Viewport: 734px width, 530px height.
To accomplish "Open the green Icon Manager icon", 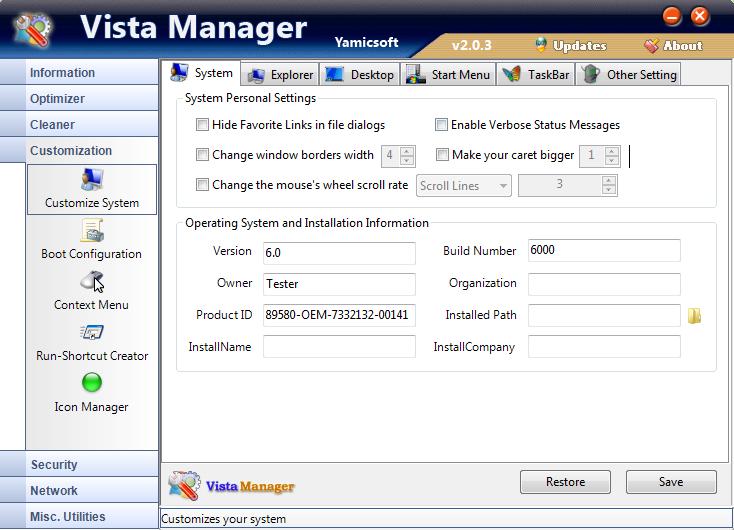I will [92, 383].
